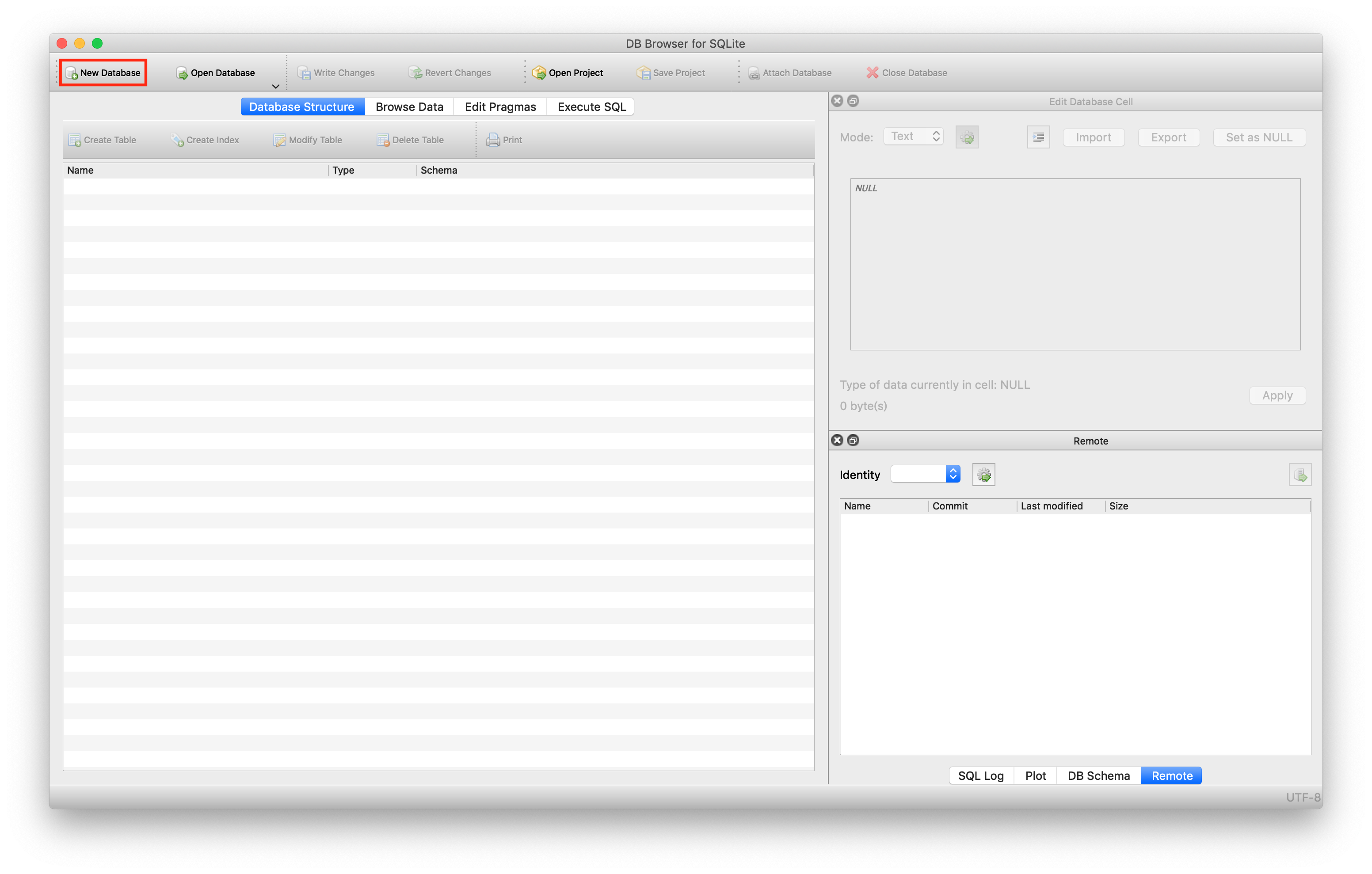
Task: Click the Apply button
Action: pyautogui.click(x=1277, y=395)
